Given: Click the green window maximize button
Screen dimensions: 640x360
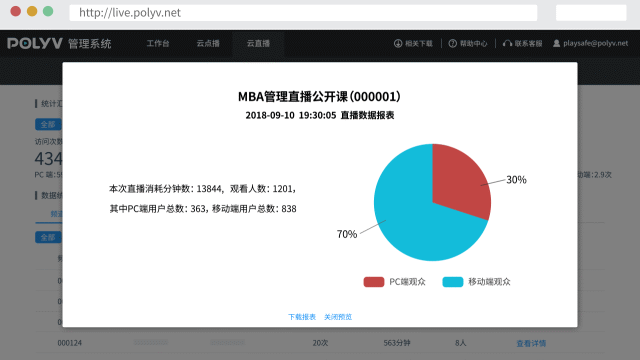Looking at the screenshot, I should [x=48, y=11].
